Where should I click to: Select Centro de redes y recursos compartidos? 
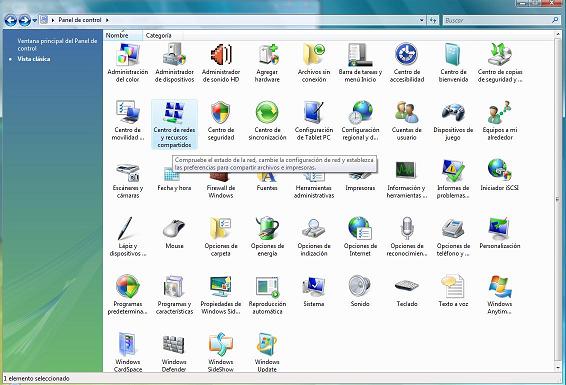coord(174,124)
